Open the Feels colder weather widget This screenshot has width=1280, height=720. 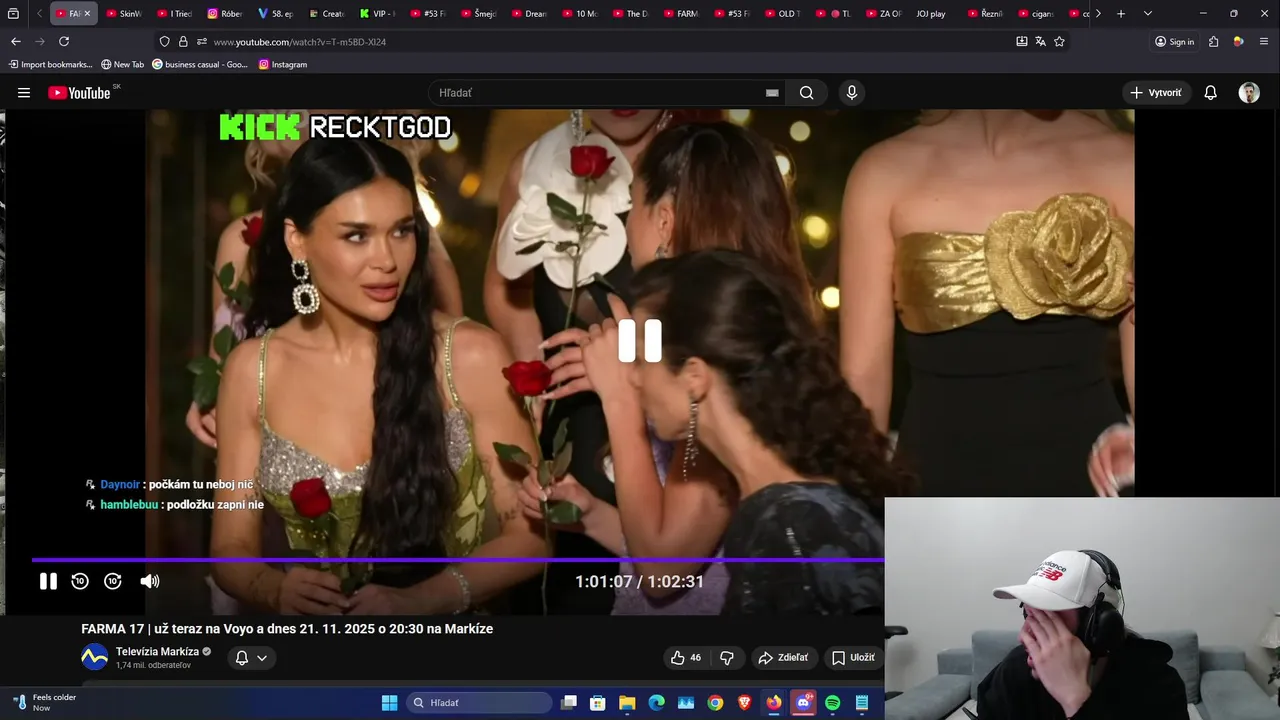tap(45, 703)
